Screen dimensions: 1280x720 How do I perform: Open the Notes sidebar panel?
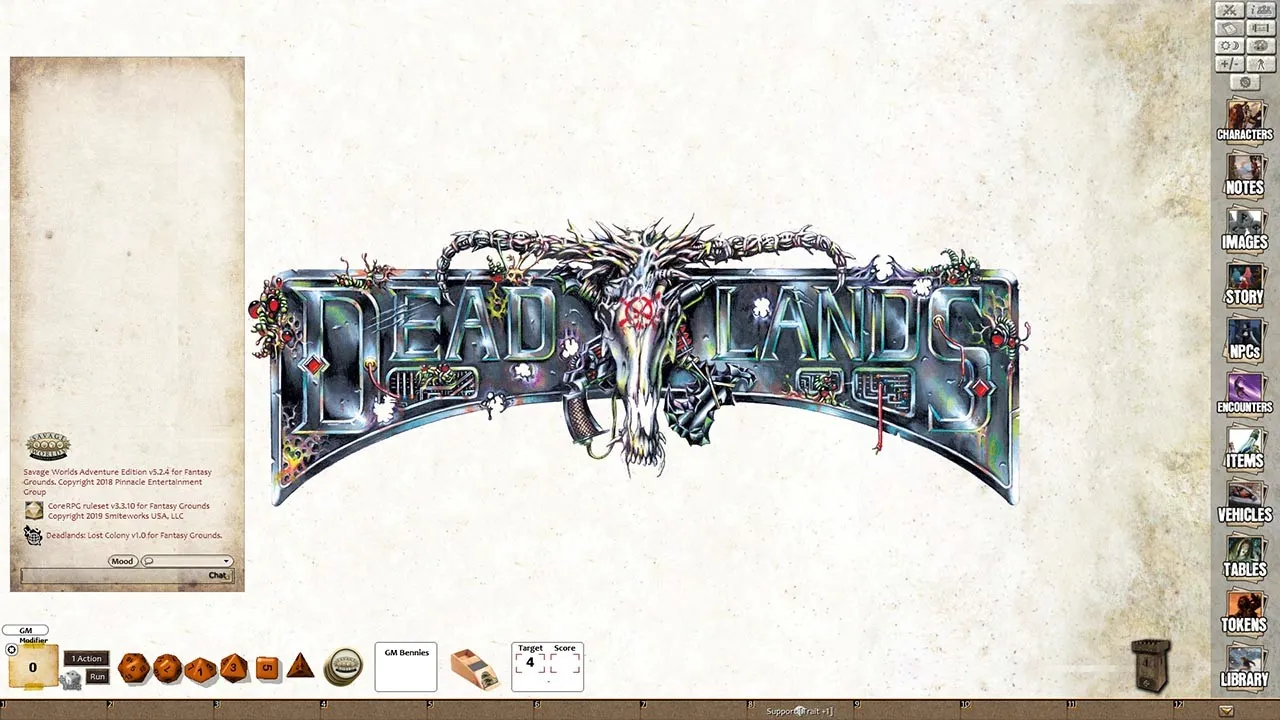(x=1244, y=175)
